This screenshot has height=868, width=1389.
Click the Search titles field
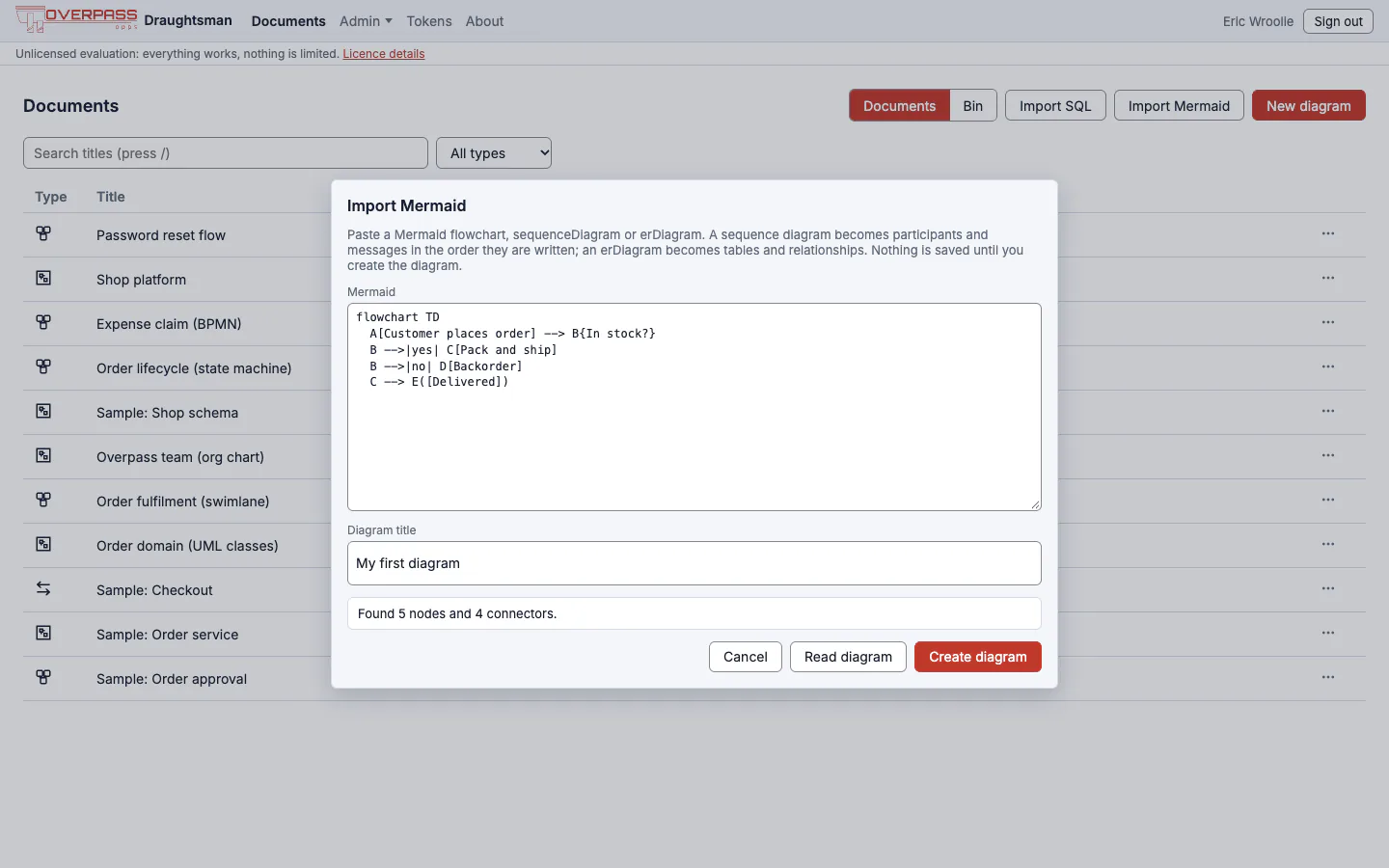click(x=226, y=152)
